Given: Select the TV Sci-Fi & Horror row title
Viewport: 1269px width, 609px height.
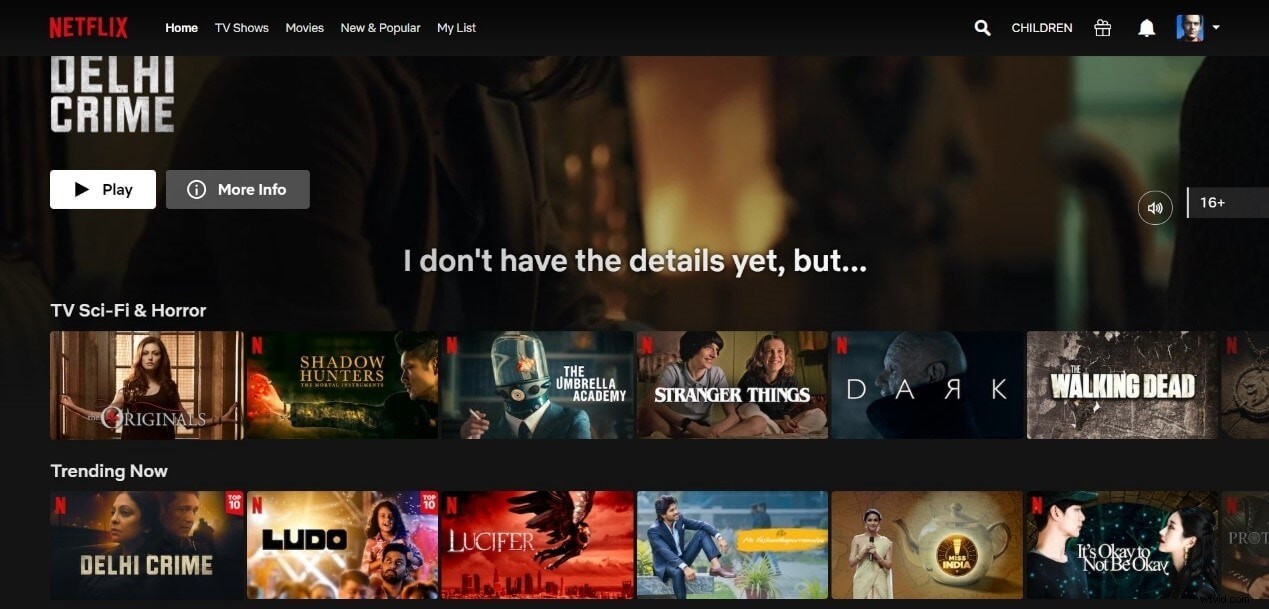Looking at the screenshot, I should tap(127, 310).
